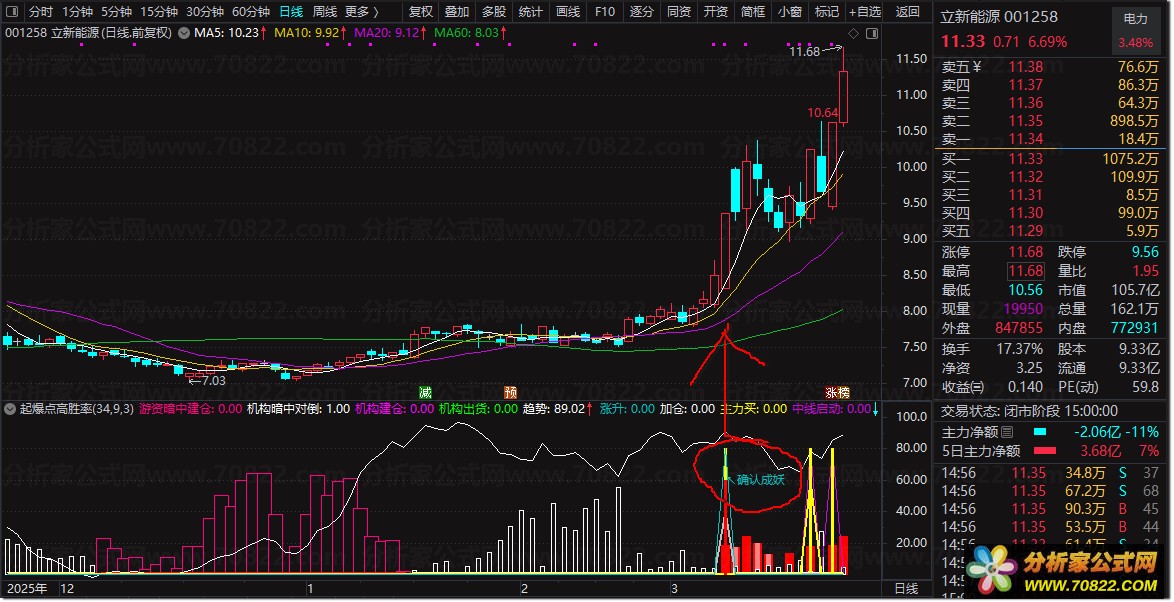Click the 涨停 11.68 limit-up price
This screenshot has height=602, width=1174.
point(1025,252)
